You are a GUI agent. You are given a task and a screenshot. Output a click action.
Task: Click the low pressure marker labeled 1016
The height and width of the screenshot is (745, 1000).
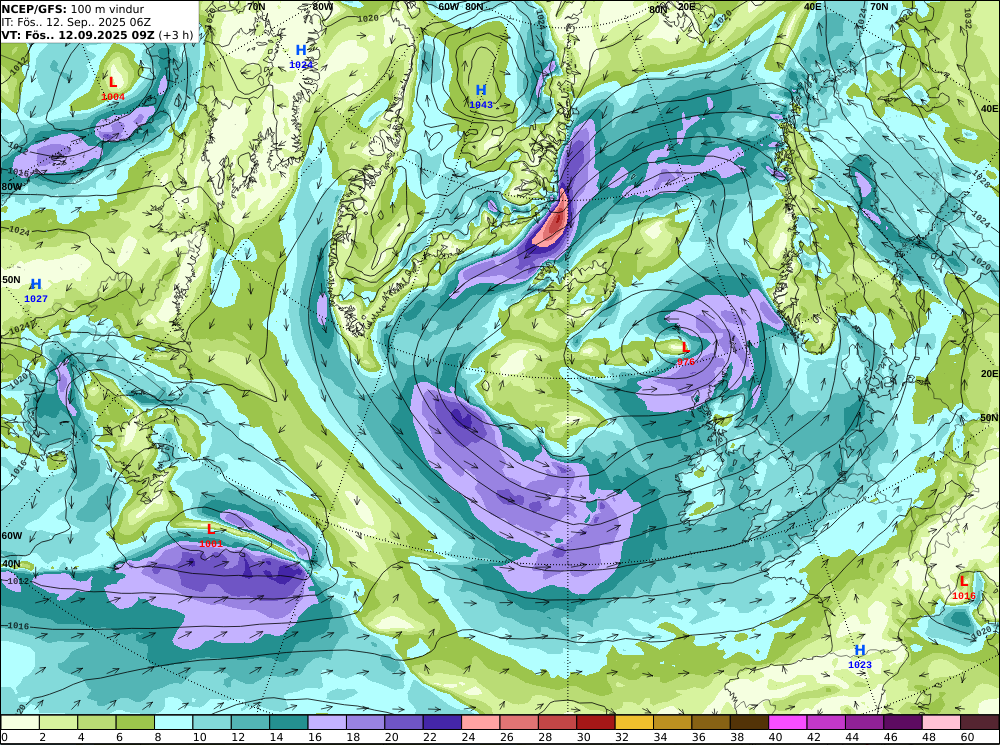964,588
